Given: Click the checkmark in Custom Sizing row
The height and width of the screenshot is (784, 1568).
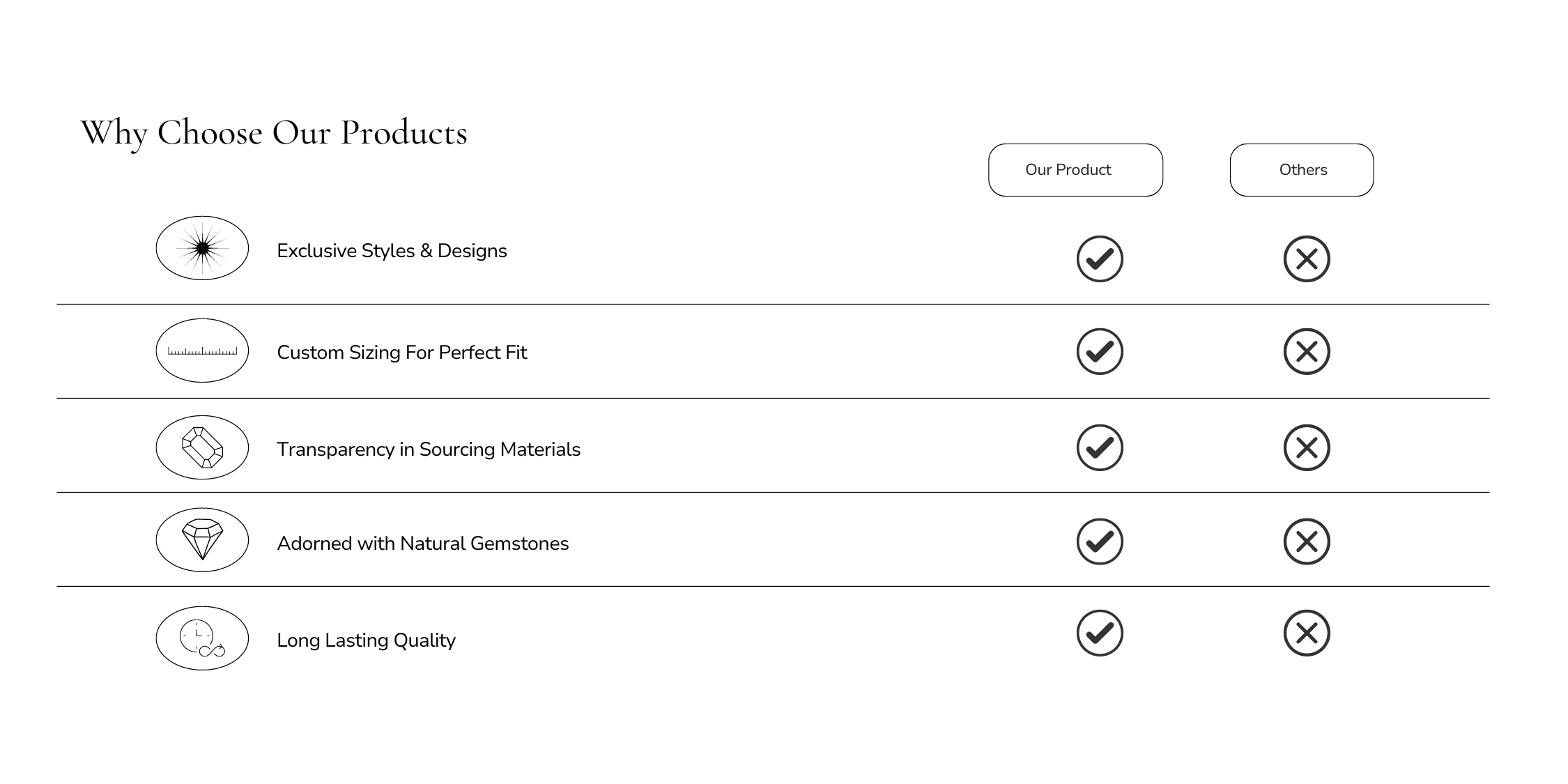Looking at the screenshot, I should [1100, 351].
